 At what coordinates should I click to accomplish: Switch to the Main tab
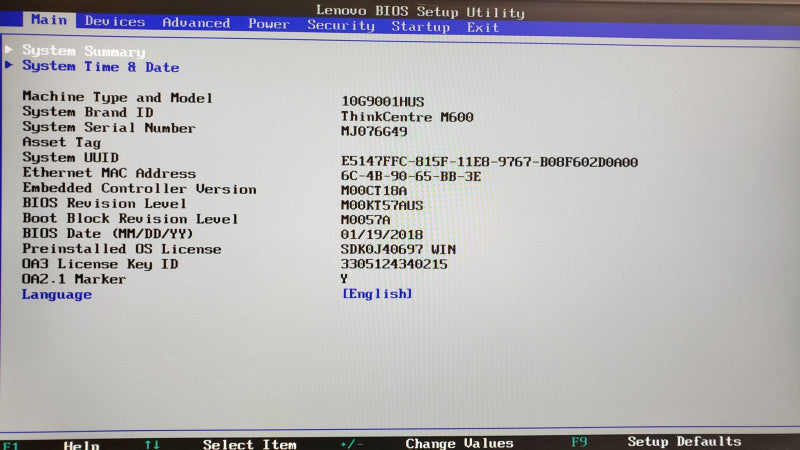[49, 20]
